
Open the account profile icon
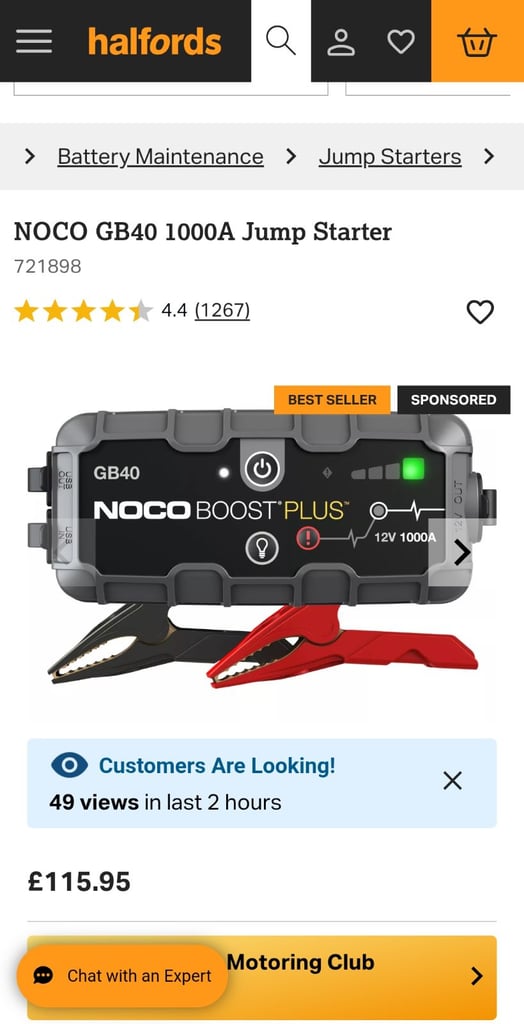tap(341, 42)
